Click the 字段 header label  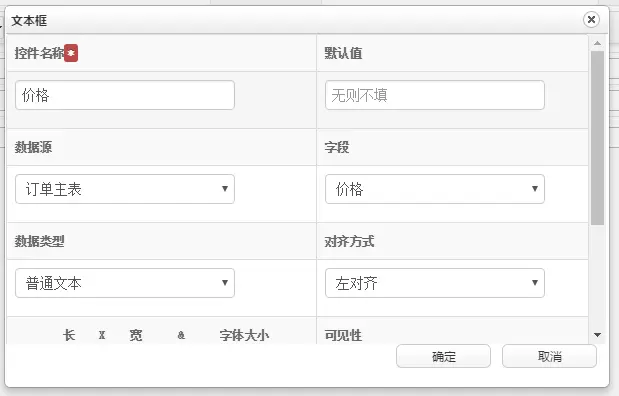click(x=337, y=147)
